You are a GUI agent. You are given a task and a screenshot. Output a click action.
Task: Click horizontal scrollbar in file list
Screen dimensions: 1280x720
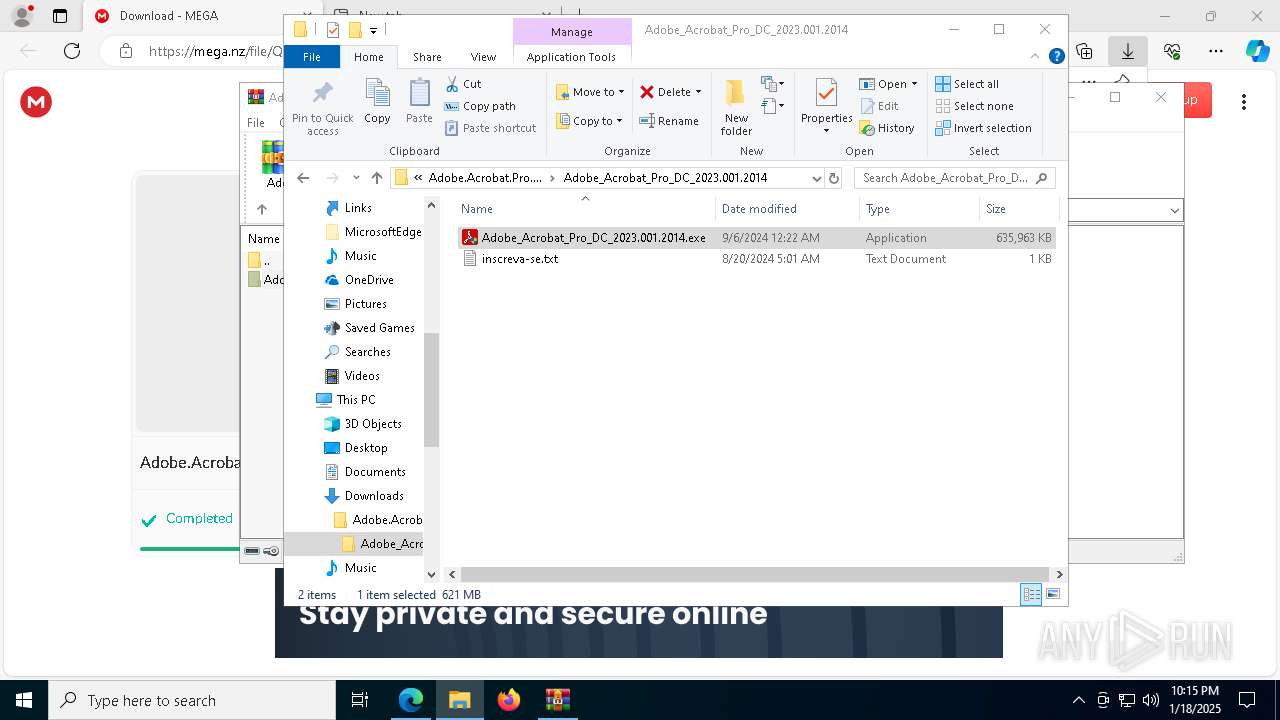755,574
